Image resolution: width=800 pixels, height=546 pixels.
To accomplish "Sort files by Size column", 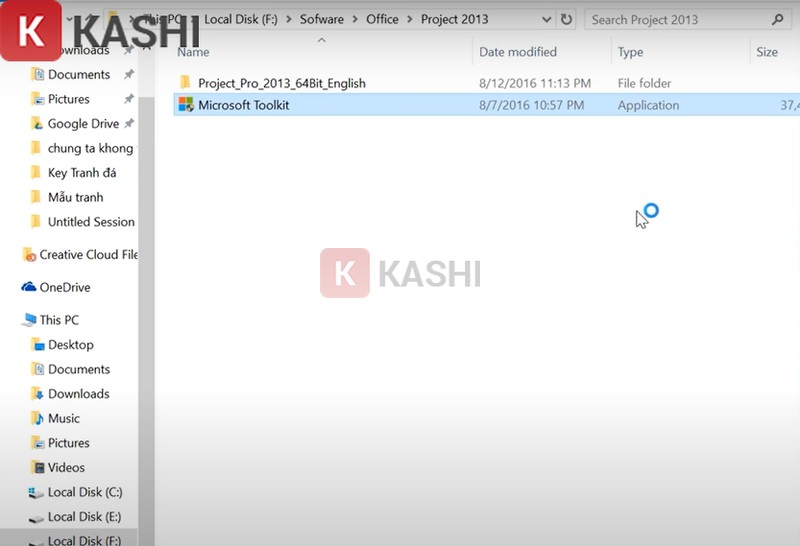I will coord(767,52).
